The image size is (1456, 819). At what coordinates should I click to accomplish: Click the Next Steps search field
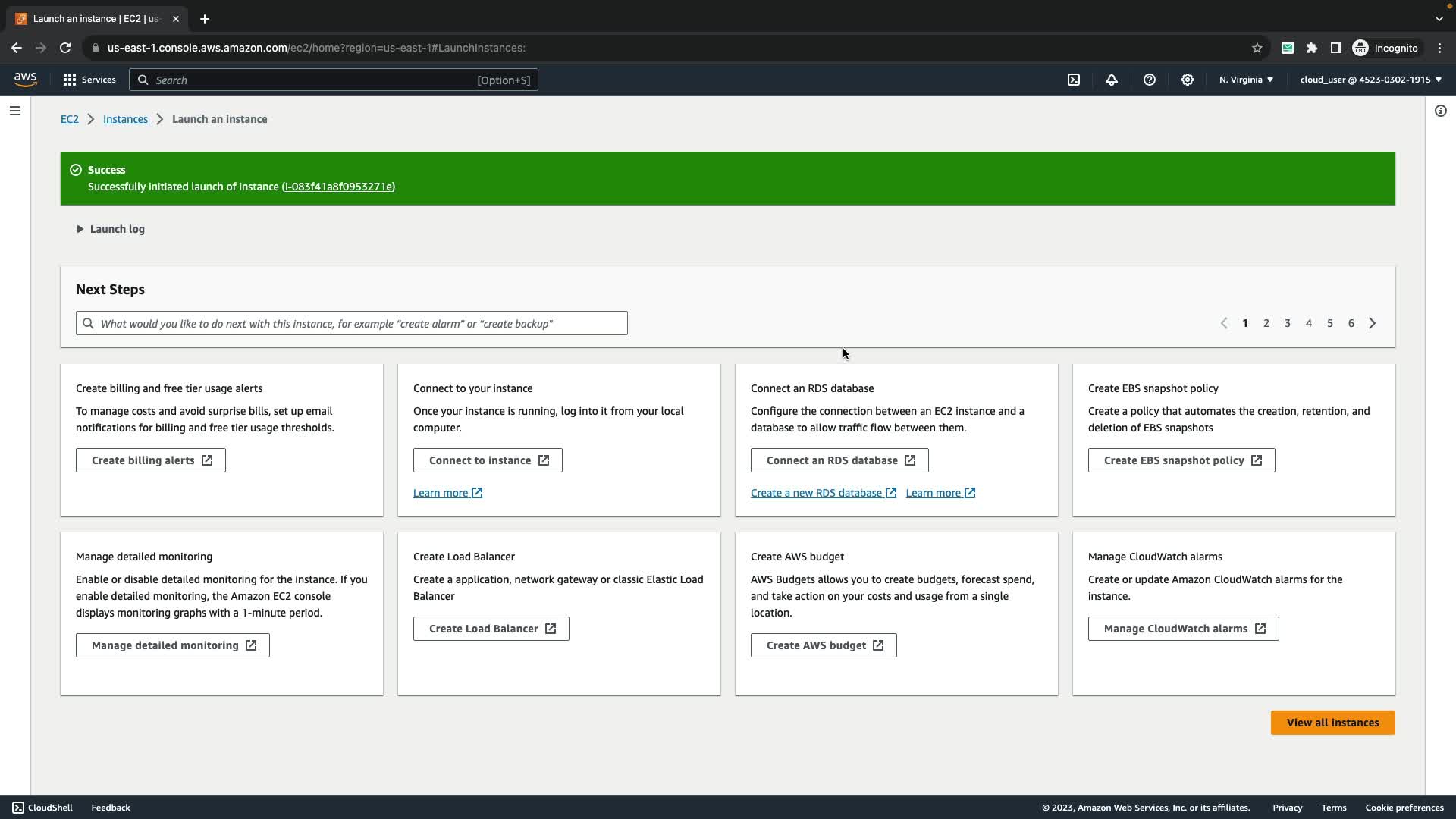point(352,323)
